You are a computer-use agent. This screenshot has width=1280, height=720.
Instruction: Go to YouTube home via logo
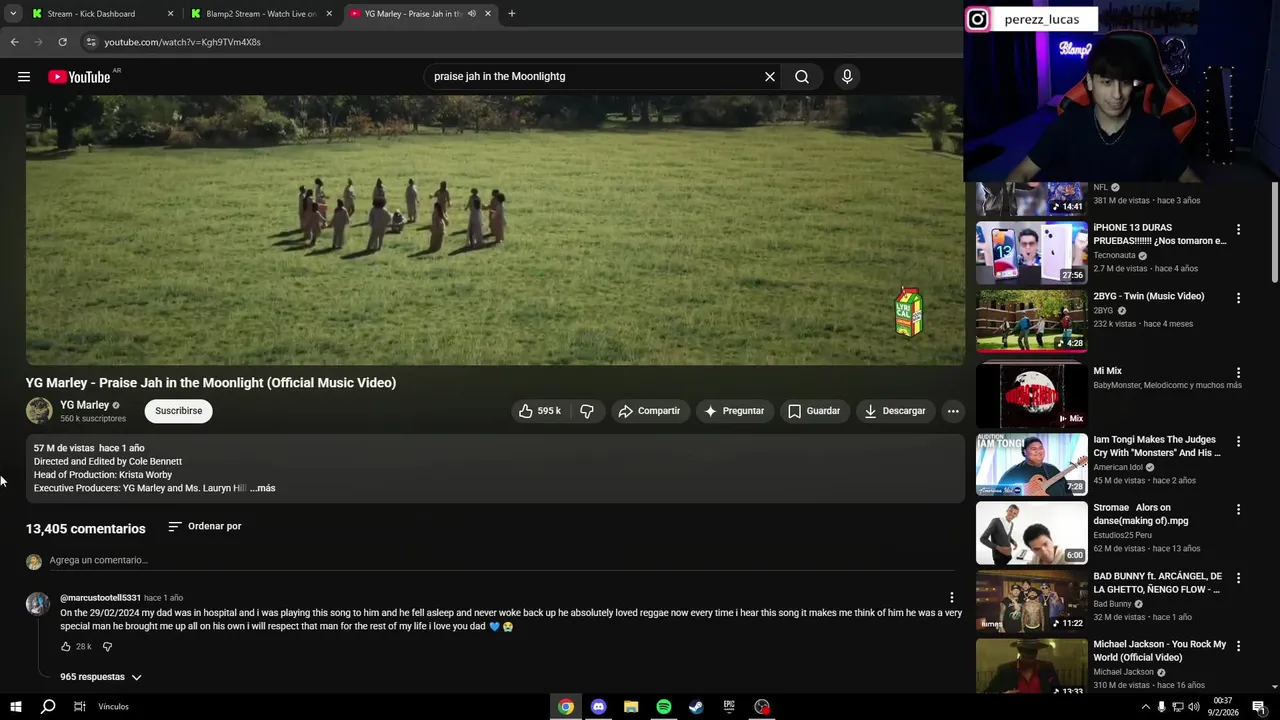79,77
